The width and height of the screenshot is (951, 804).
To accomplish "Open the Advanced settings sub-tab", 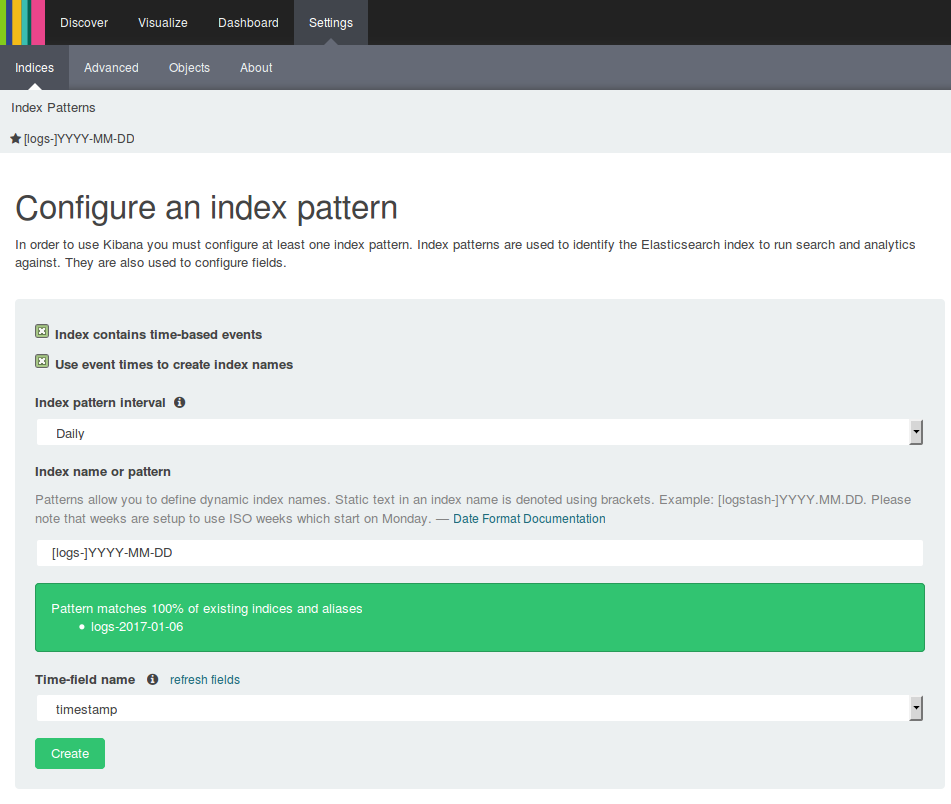I will pos(111,67).
